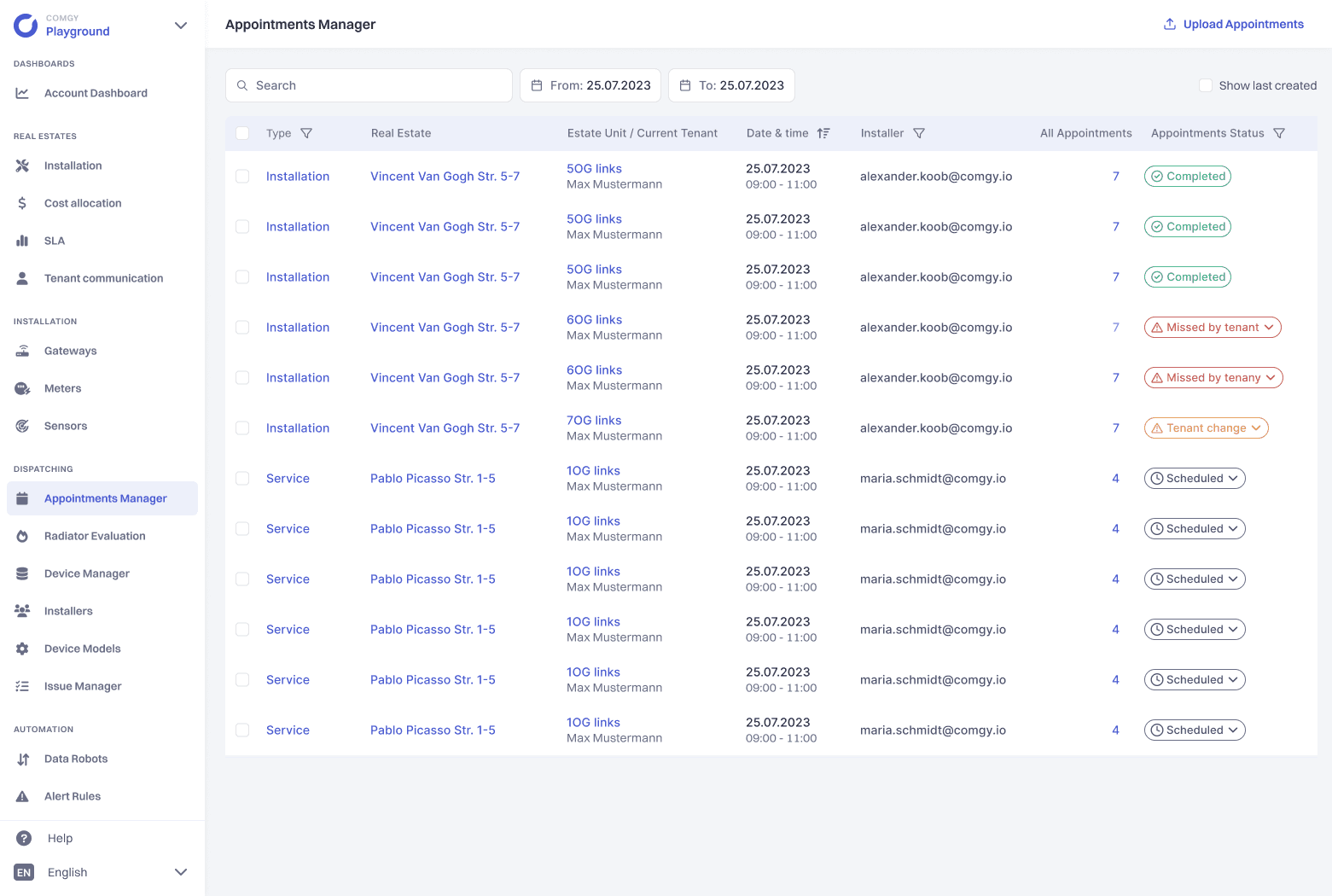Click the Device Models gear icon
The image size is (1332, 896).
pos(22,649)
